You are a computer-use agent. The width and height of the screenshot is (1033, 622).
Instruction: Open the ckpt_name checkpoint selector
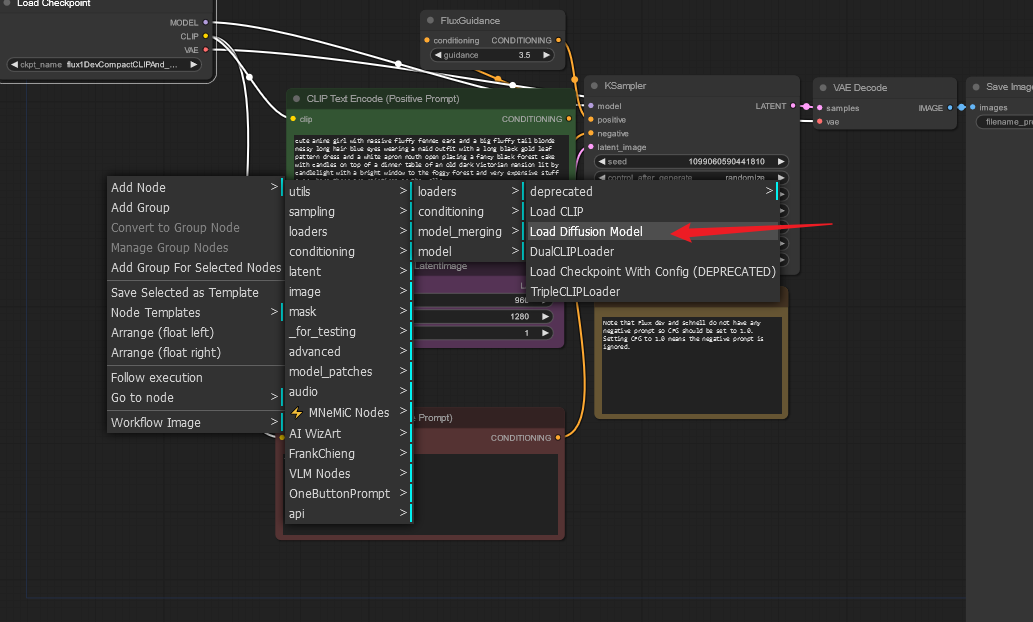(x=104, y=65)
